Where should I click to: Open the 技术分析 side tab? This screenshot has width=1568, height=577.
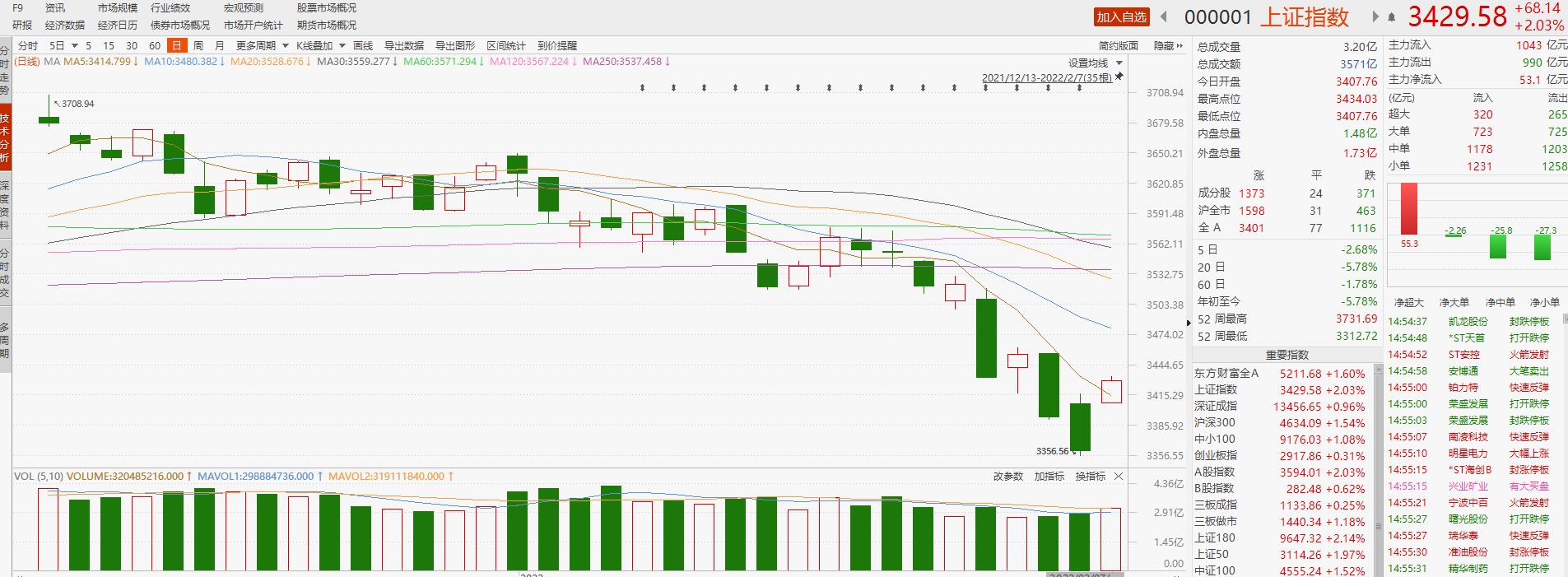pyautogui.click(x=5, y=137)
